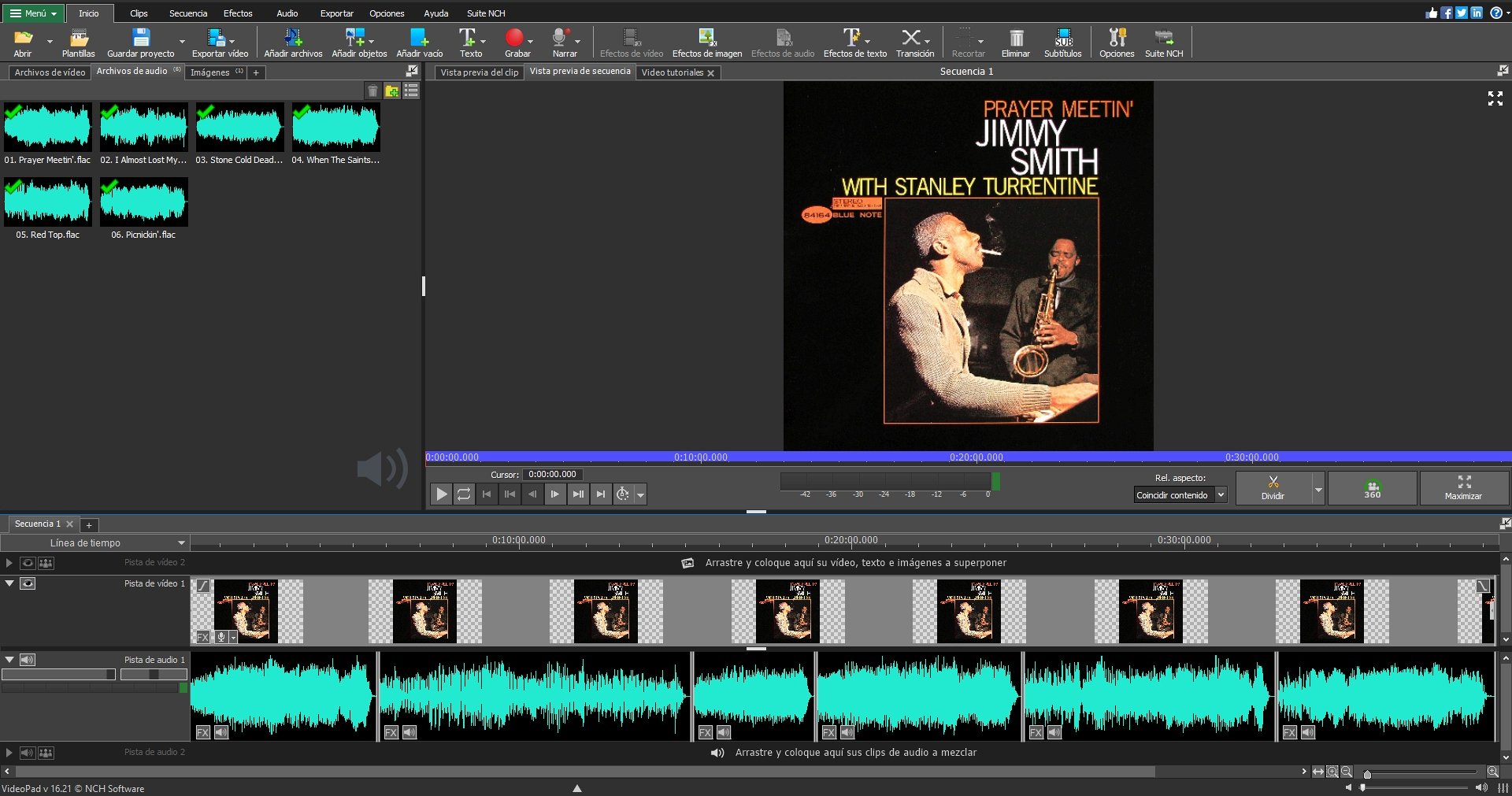Switch to Archivos de vídeo tab

coord(50,72)
